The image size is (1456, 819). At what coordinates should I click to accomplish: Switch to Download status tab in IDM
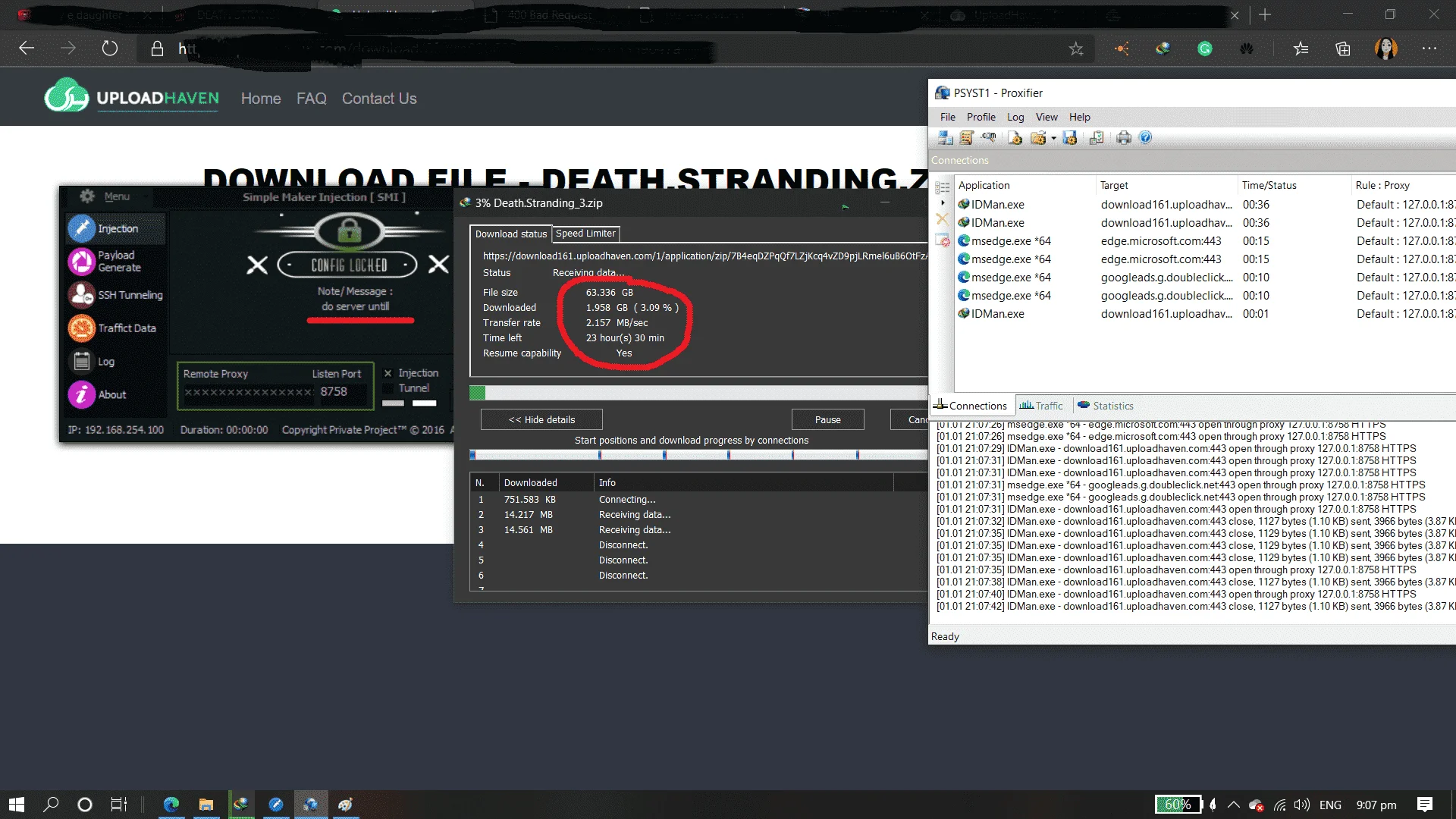coord(510,234)
